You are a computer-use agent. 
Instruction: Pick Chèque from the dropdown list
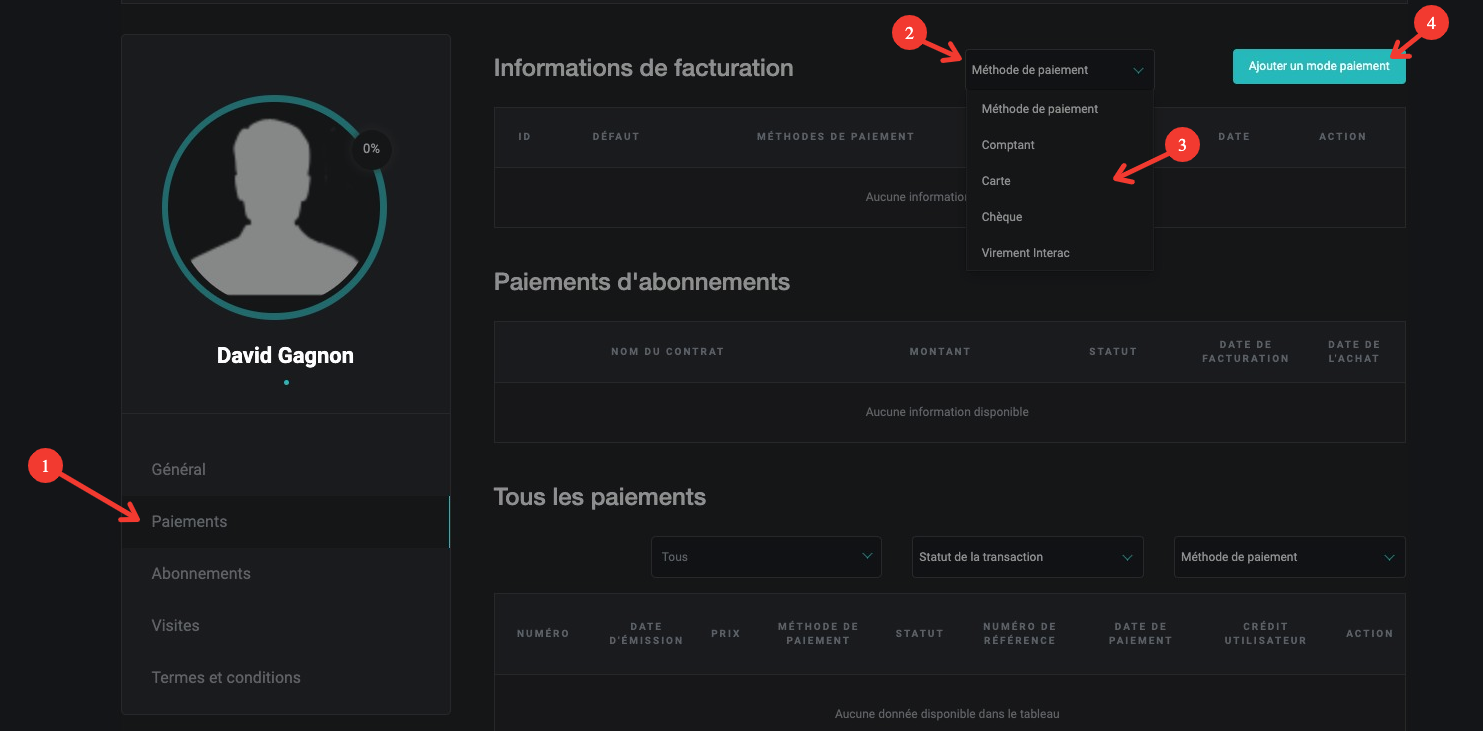[1002, 217]
